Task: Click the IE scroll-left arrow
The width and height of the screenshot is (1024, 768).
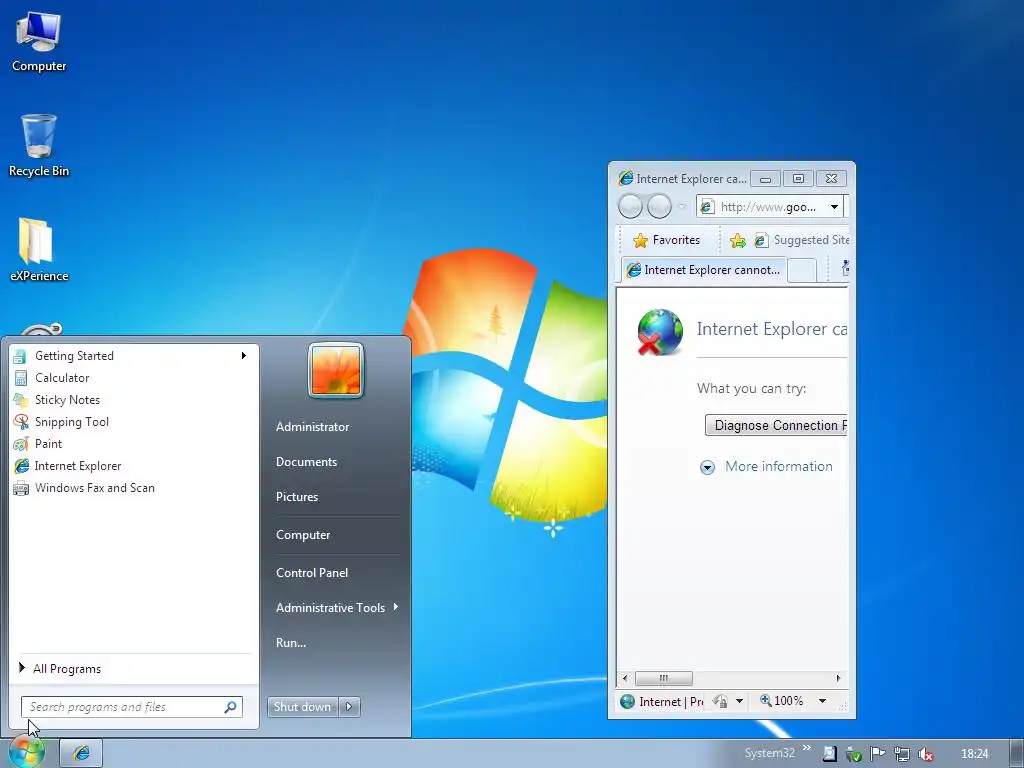Action: click(x=625, y=678)
